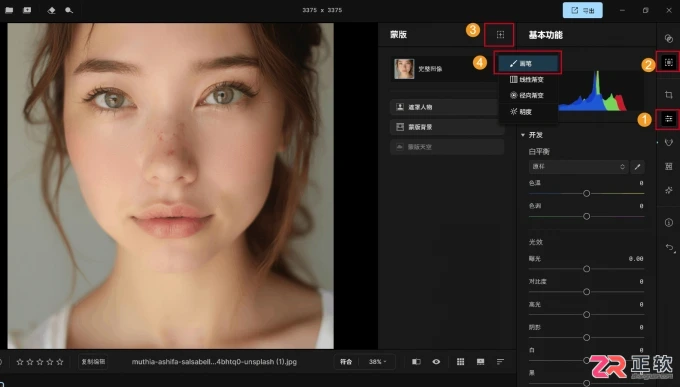
Task: Select the full image mask thumbnail
Action: point(404,69)
